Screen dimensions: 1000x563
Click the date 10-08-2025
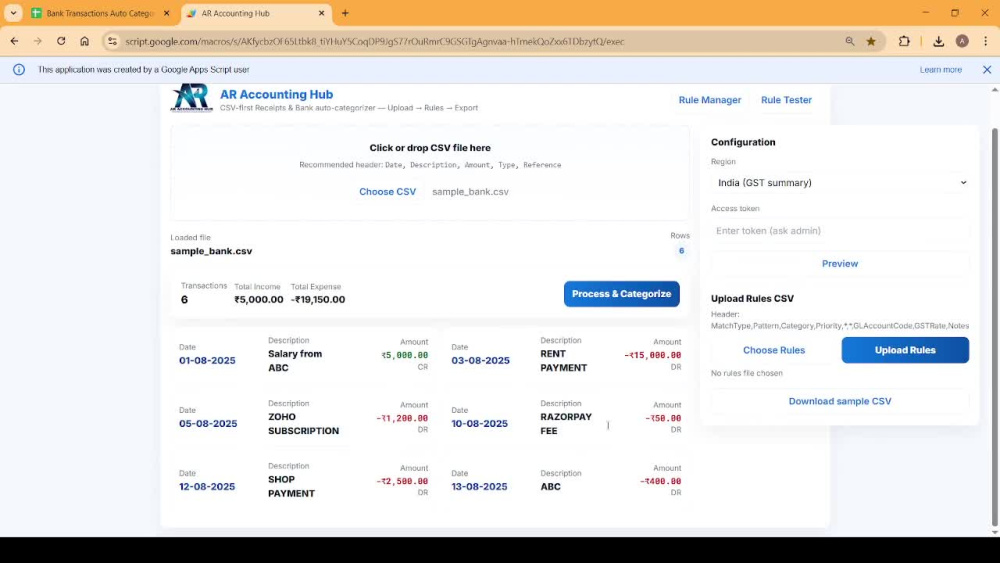479,423
